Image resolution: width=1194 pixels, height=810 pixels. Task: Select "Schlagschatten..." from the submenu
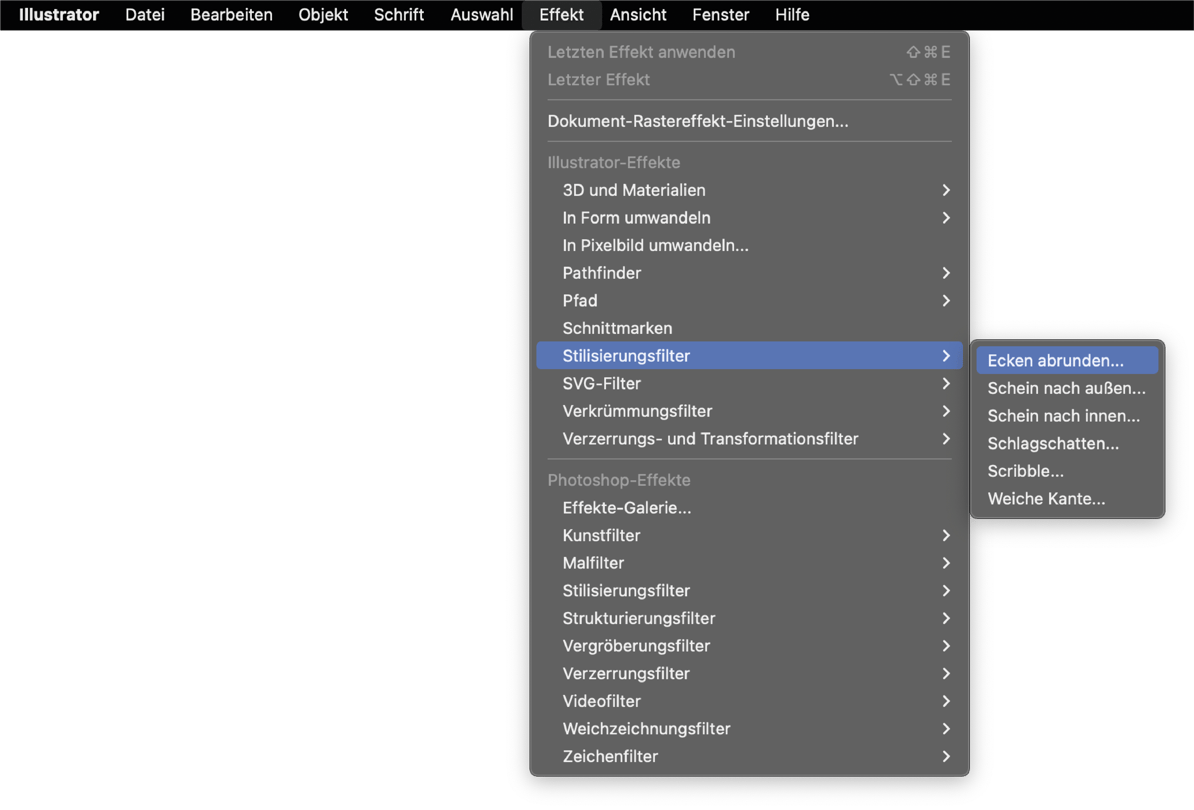pyautogui.click(x=1053, y=443)
